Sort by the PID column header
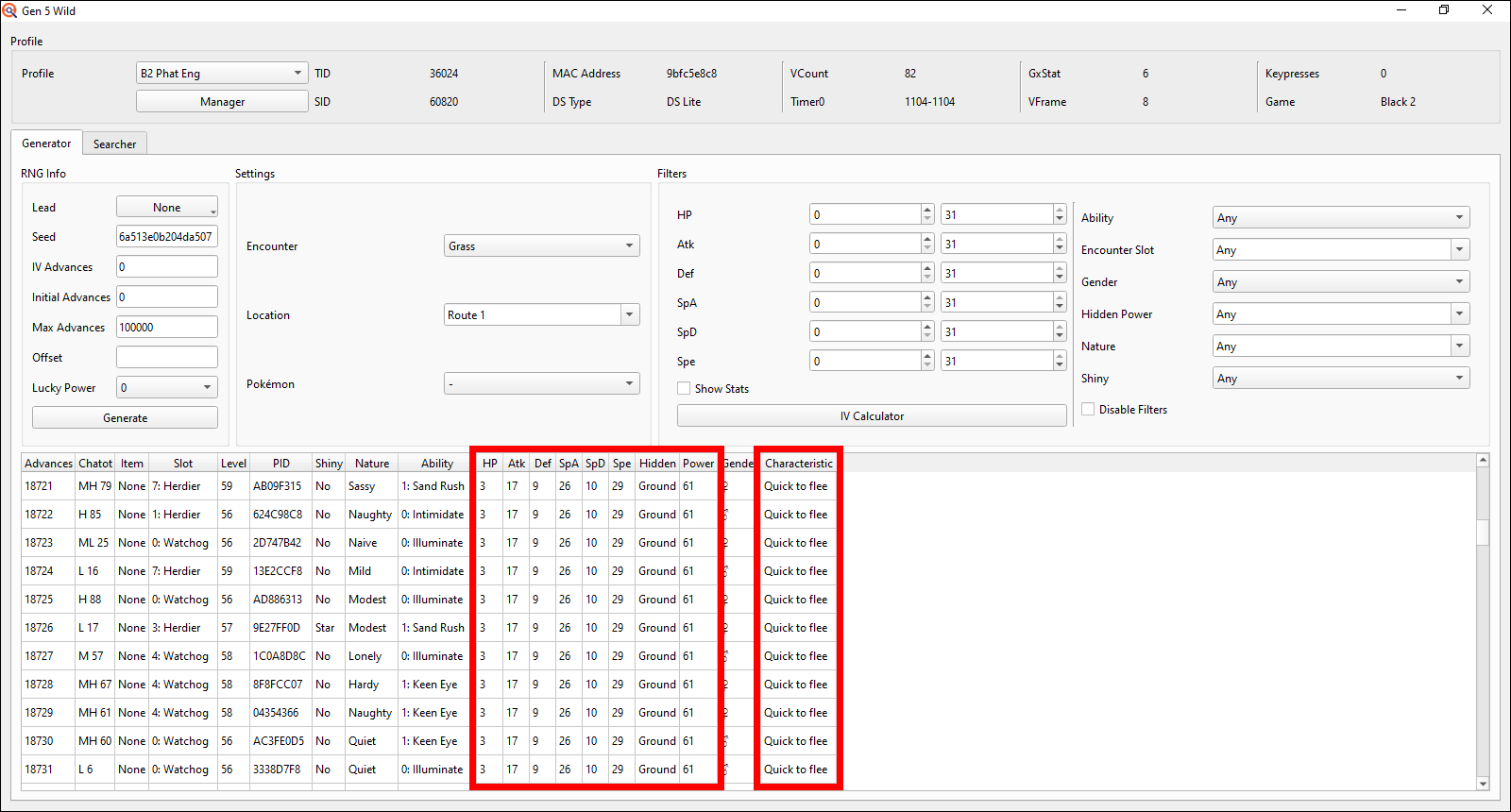 click(281, 464)
